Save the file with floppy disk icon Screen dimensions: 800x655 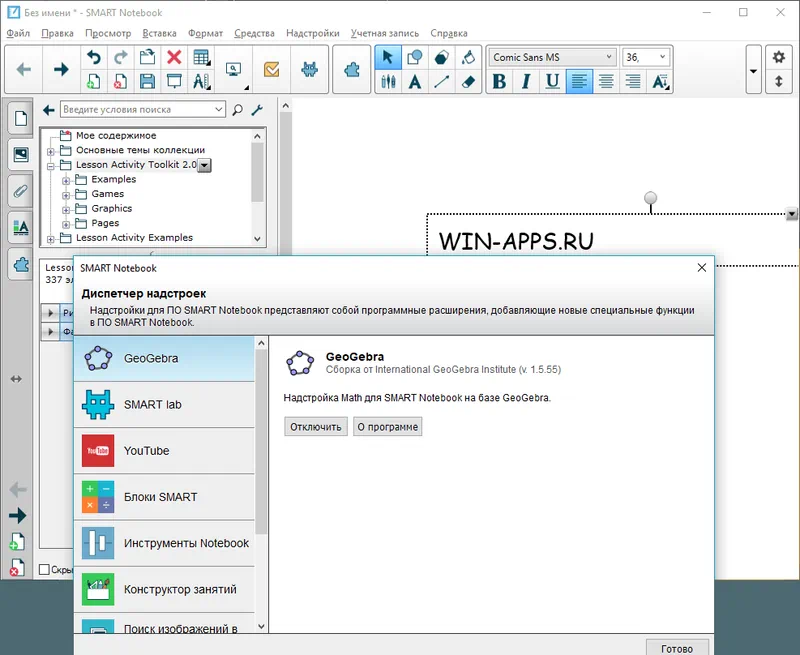[147, 81]
